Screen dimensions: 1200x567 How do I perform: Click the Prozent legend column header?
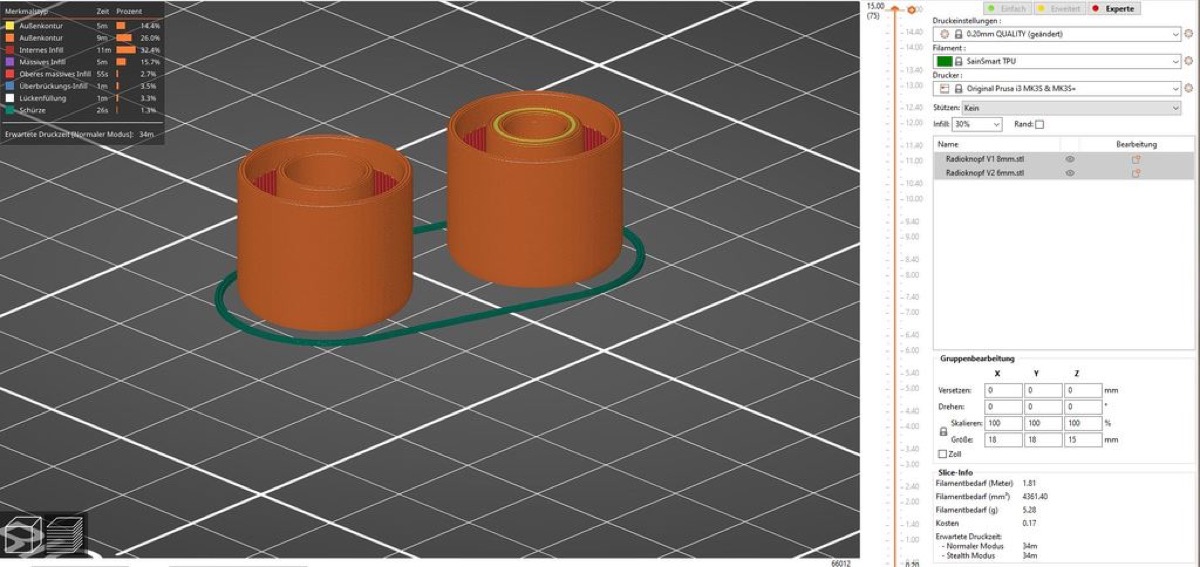click(x=131, y=10)
